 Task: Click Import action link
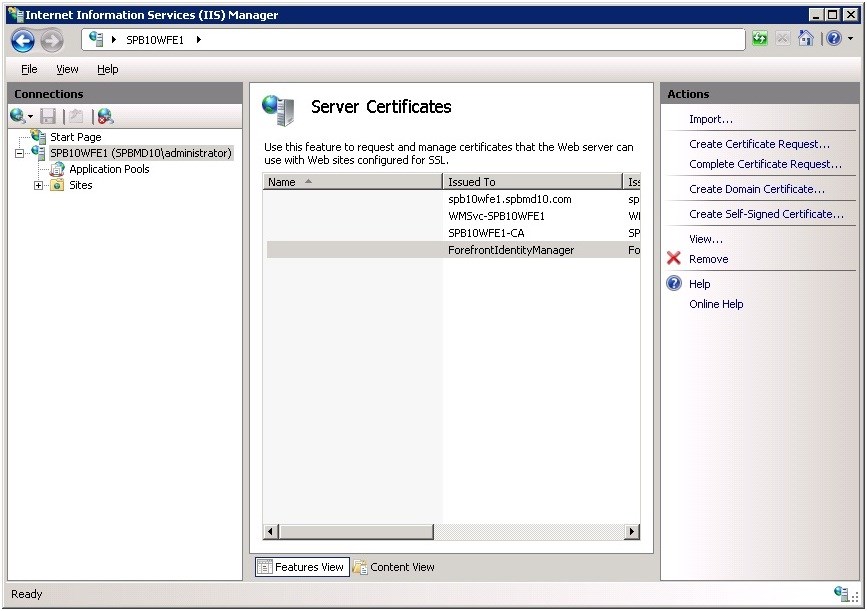coord(710,119)
